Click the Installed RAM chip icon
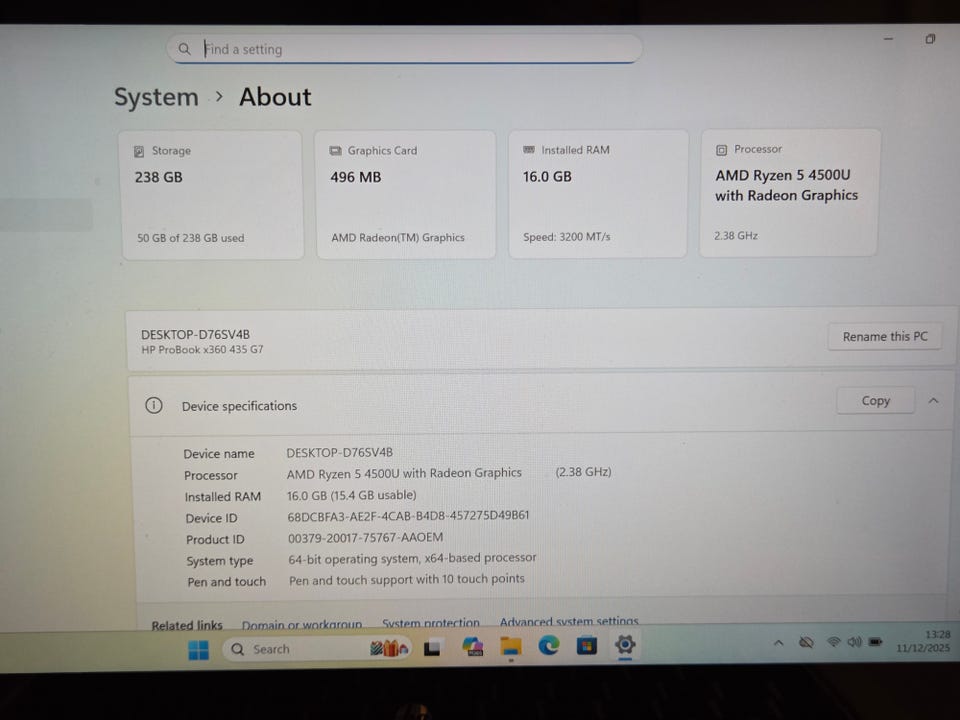960x720 pixels. pyautogui.click(x=529, y=150)
